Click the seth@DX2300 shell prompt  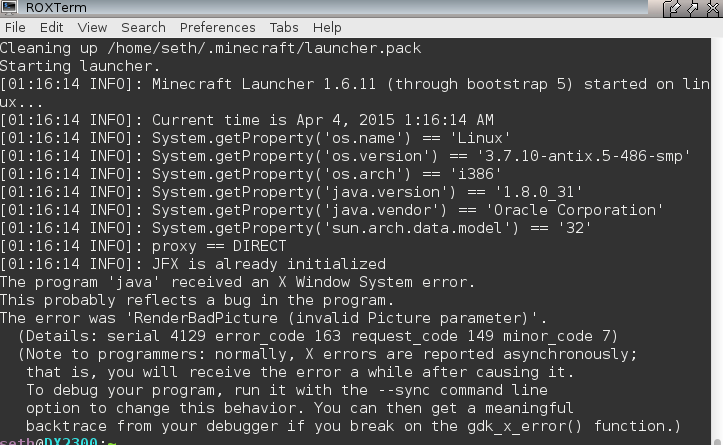(x=59, y=441)
